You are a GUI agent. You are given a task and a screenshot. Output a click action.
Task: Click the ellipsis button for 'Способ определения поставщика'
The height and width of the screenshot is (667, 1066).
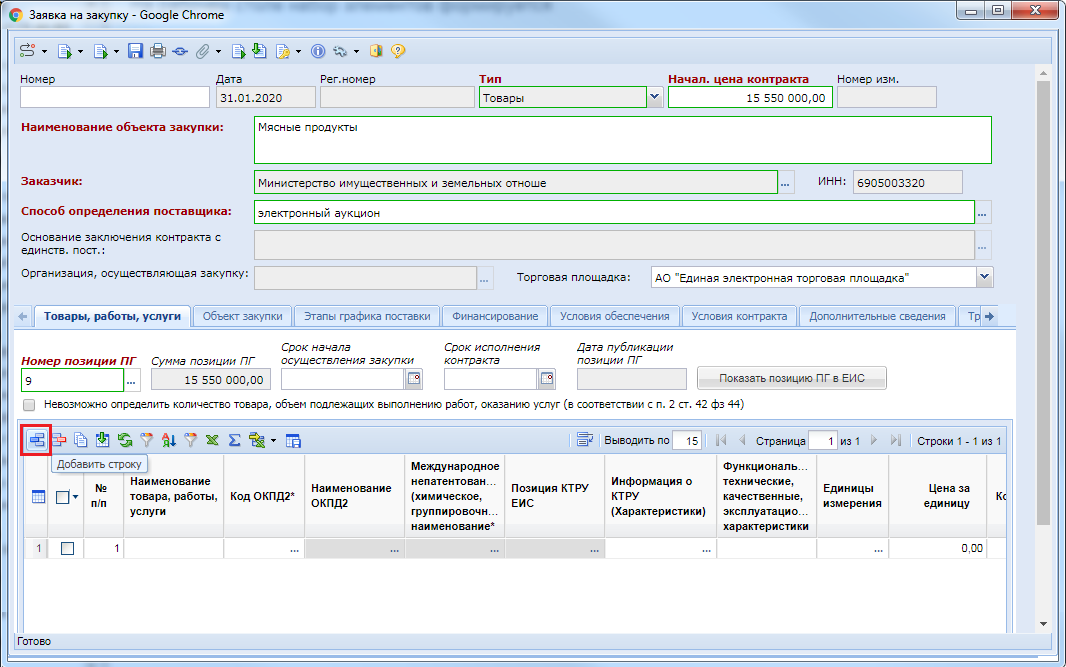point(982,213)
